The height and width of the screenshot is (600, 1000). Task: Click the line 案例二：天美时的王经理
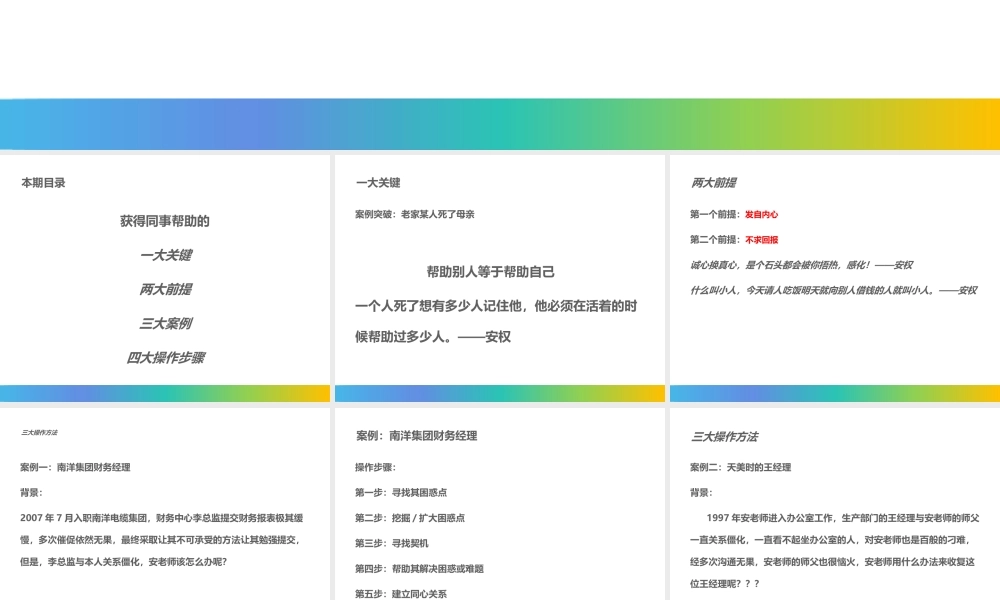tap(740, 467)
